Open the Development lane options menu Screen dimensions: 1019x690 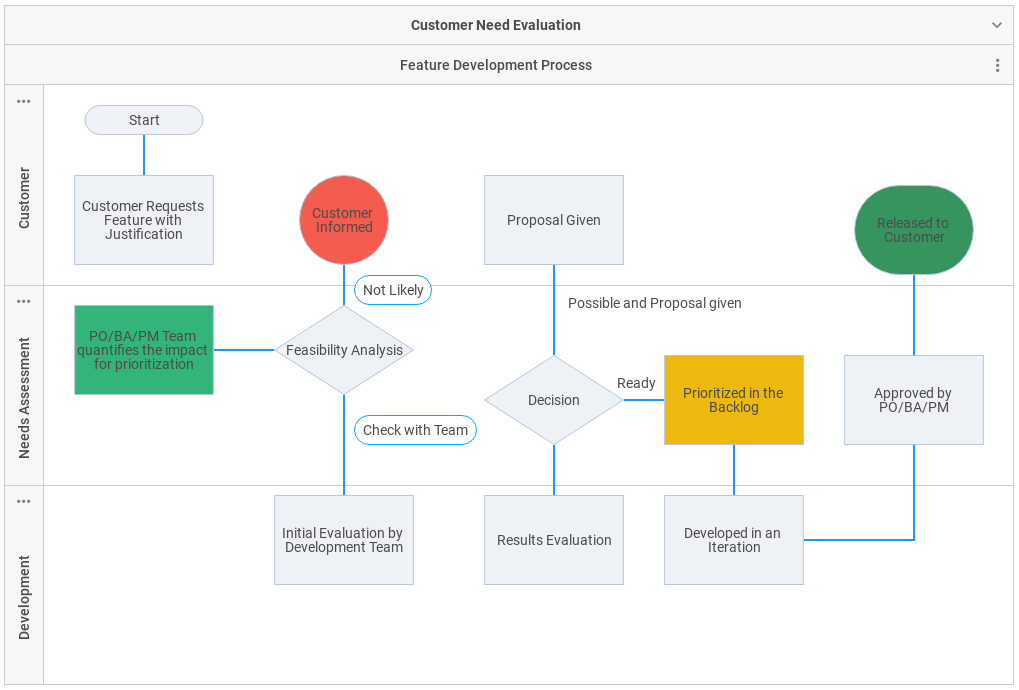[24, 501]
